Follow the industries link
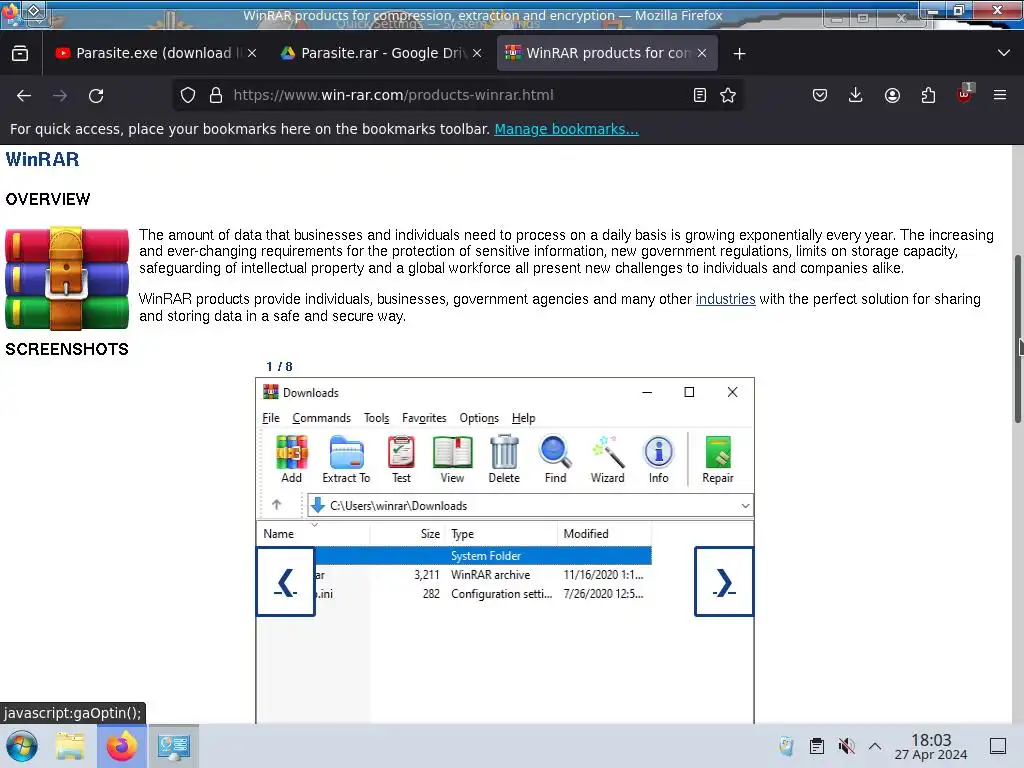1024x768 pixels. [x=726, y=299]
